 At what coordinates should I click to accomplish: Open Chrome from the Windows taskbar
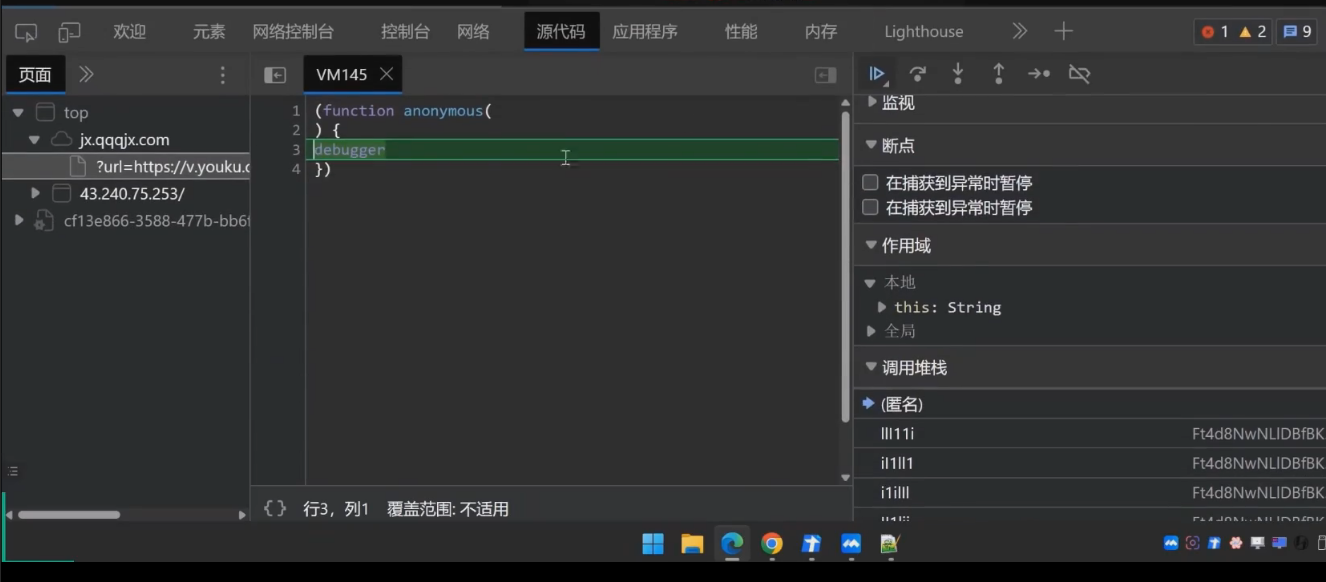771,543
